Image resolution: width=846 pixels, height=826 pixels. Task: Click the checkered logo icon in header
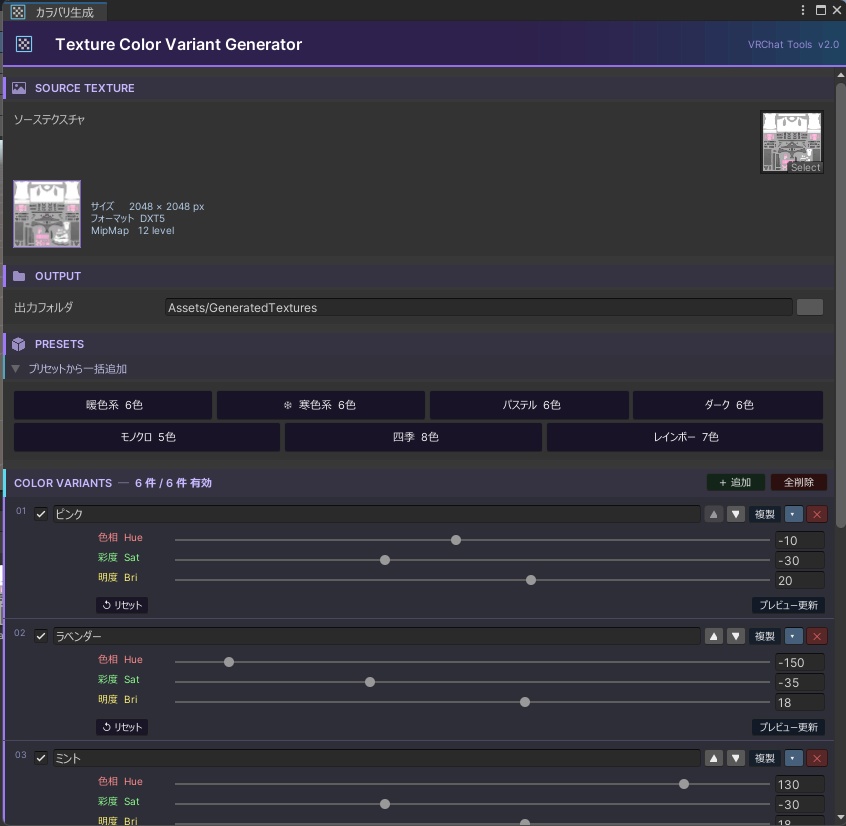click(24, 44)
